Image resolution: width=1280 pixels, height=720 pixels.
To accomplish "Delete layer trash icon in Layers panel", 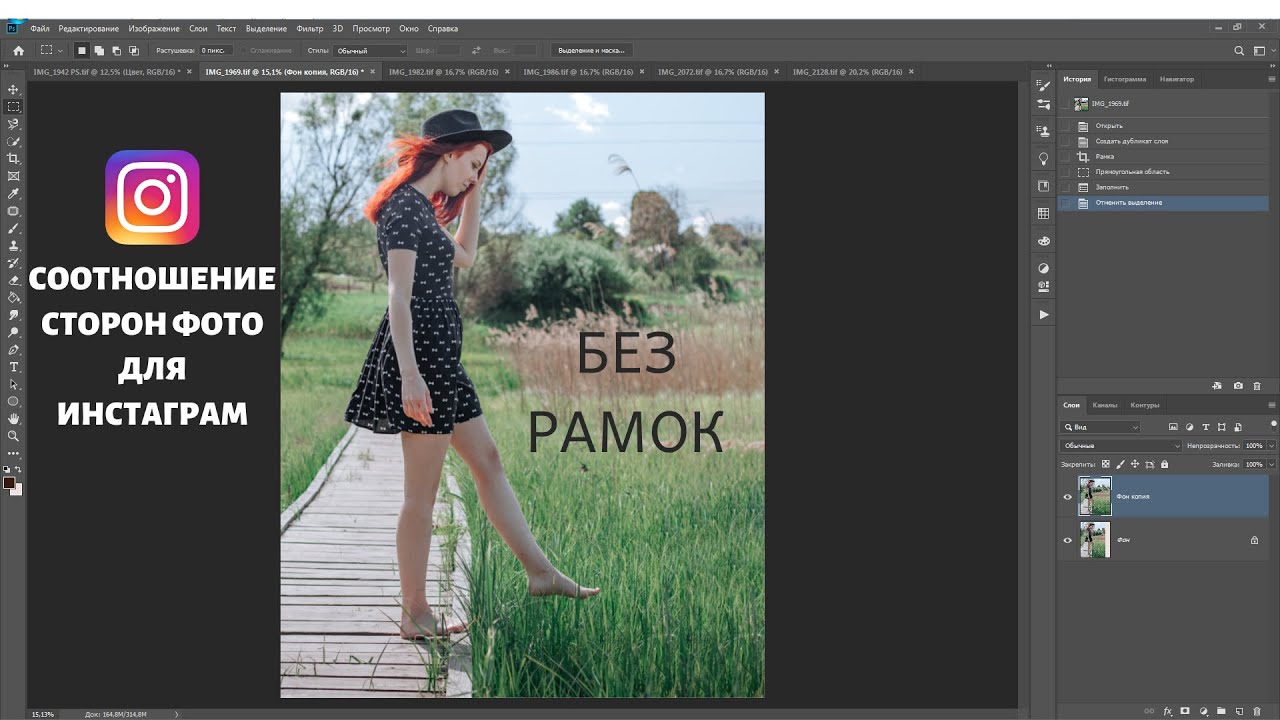I will coord(1257,711).
